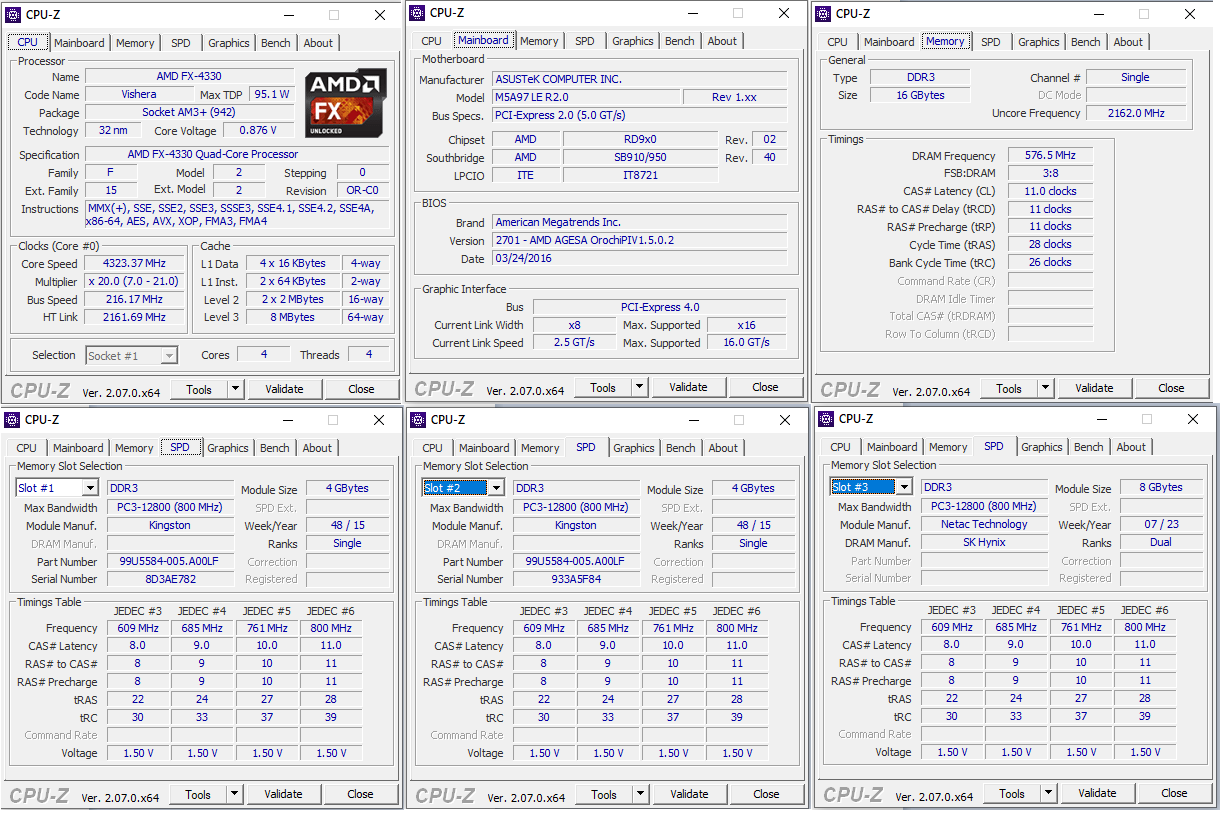Click the AMD FX-4330 name field

pyautogui.click(x=190, y=77)
